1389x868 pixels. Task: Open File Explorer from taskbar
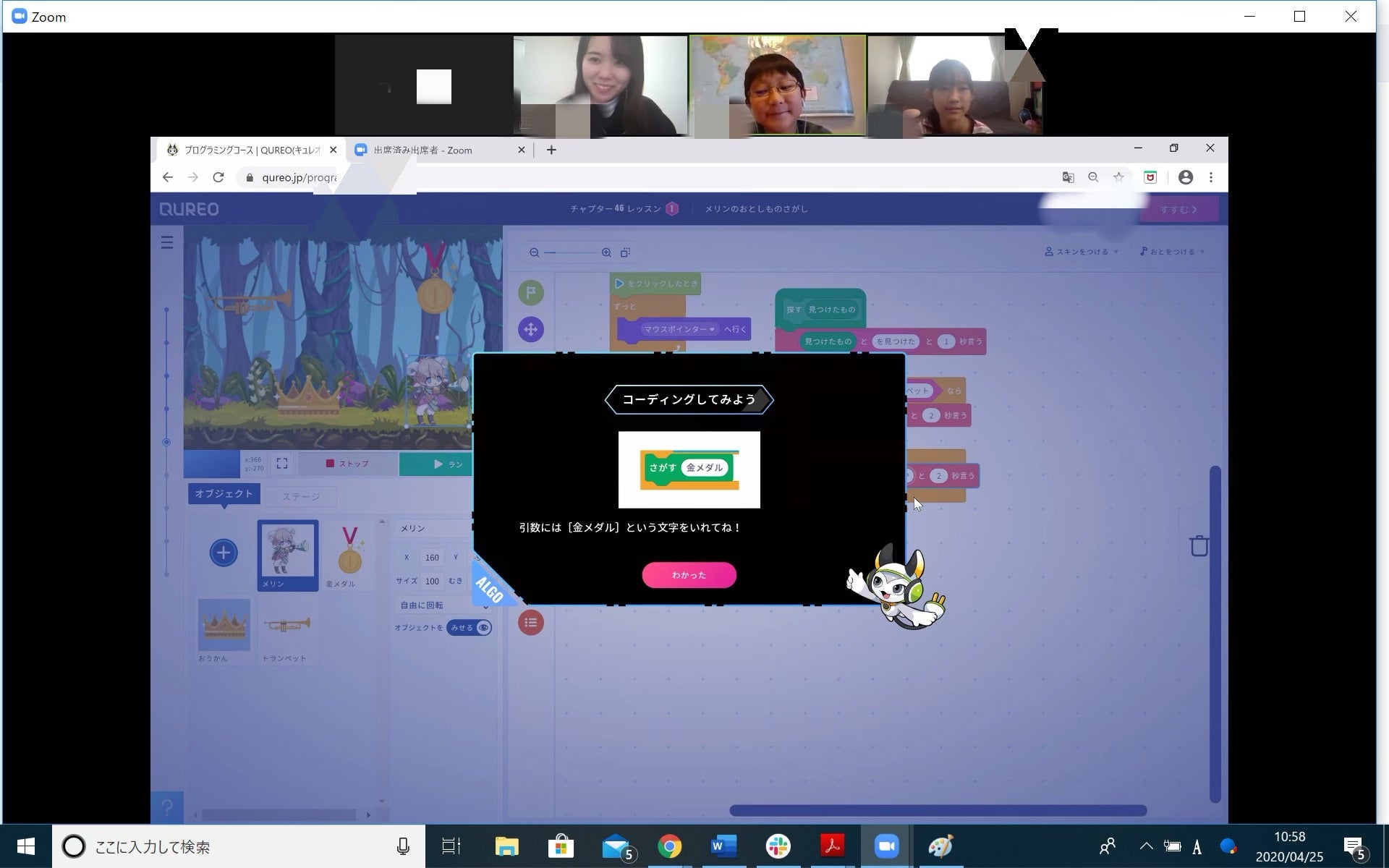click(x=506, y=846)
